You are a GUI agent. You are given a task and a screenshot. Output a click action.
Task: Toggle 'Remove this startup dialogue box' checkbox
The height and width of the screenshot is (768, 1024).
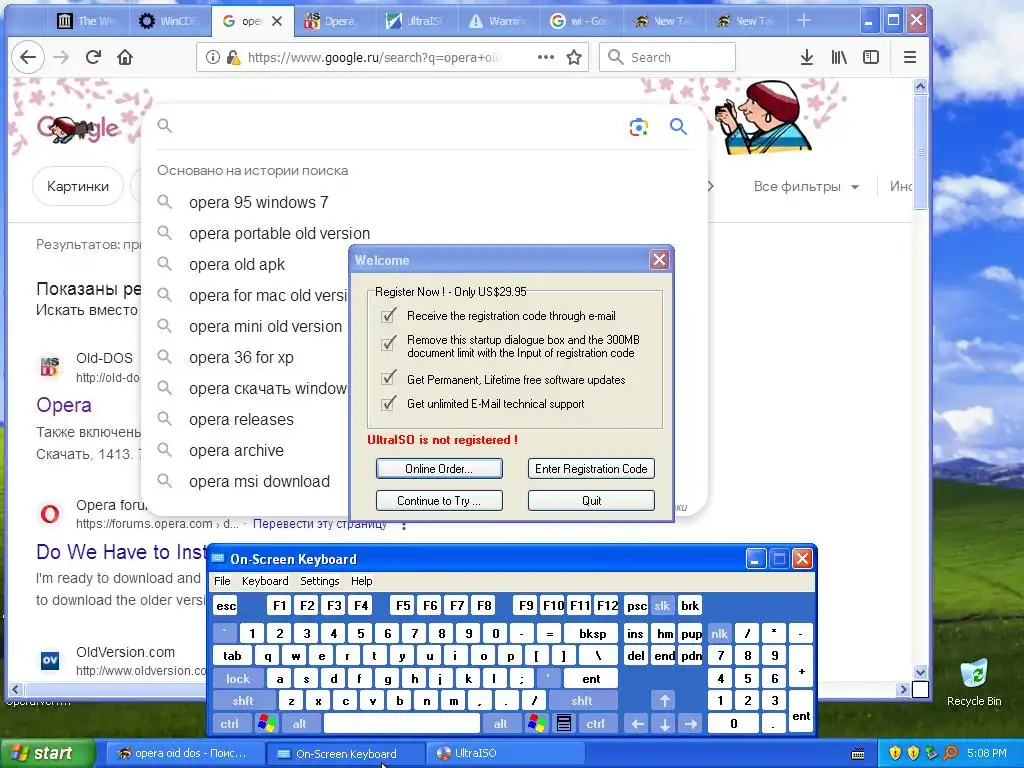coord(389,342)
